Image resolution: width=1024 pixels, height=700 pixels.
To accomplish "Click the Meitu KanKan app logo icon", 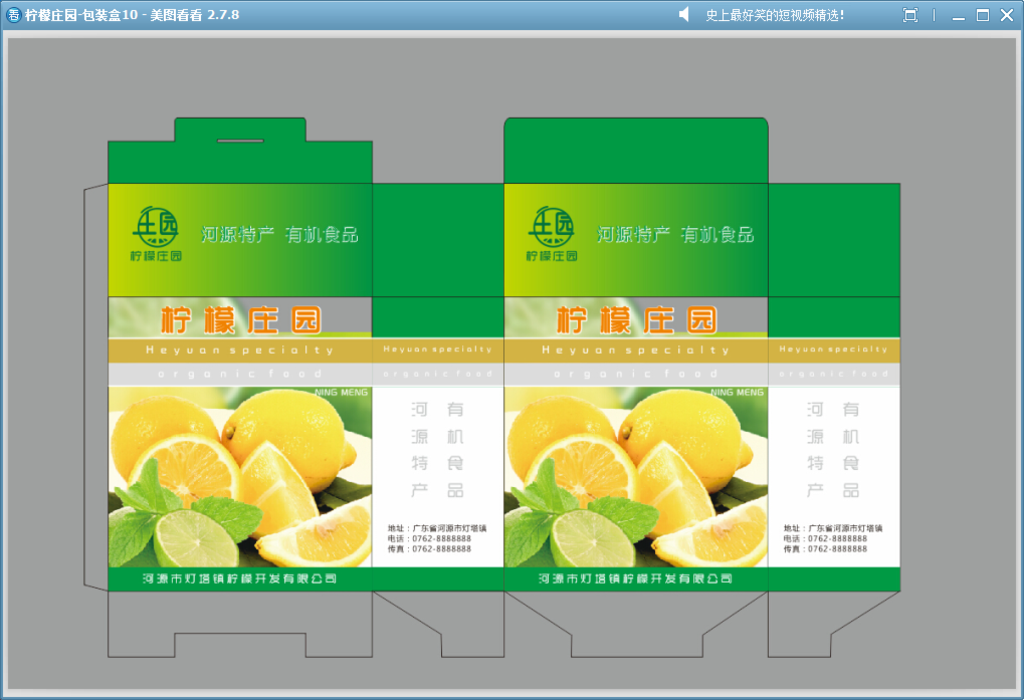I will (x=13, y=15).
